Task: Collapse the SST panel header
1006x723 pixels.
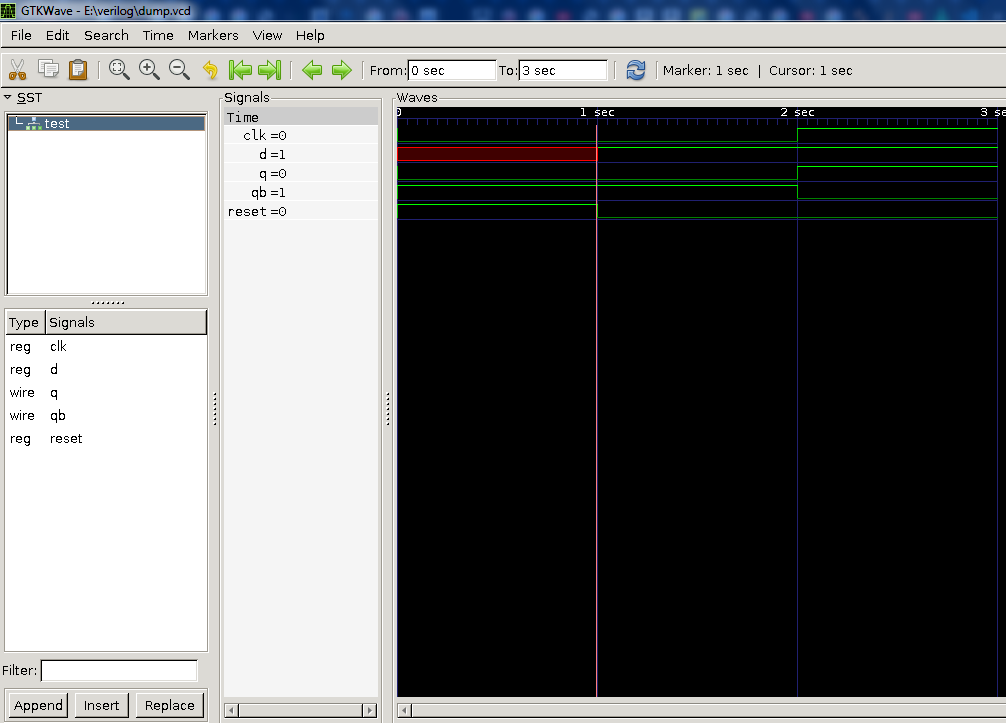Action: click(x=8, y=97)
